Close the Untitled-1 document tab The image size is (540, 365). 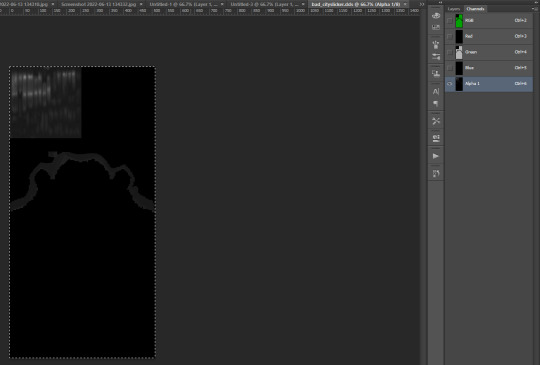click(x=222, y=4)
